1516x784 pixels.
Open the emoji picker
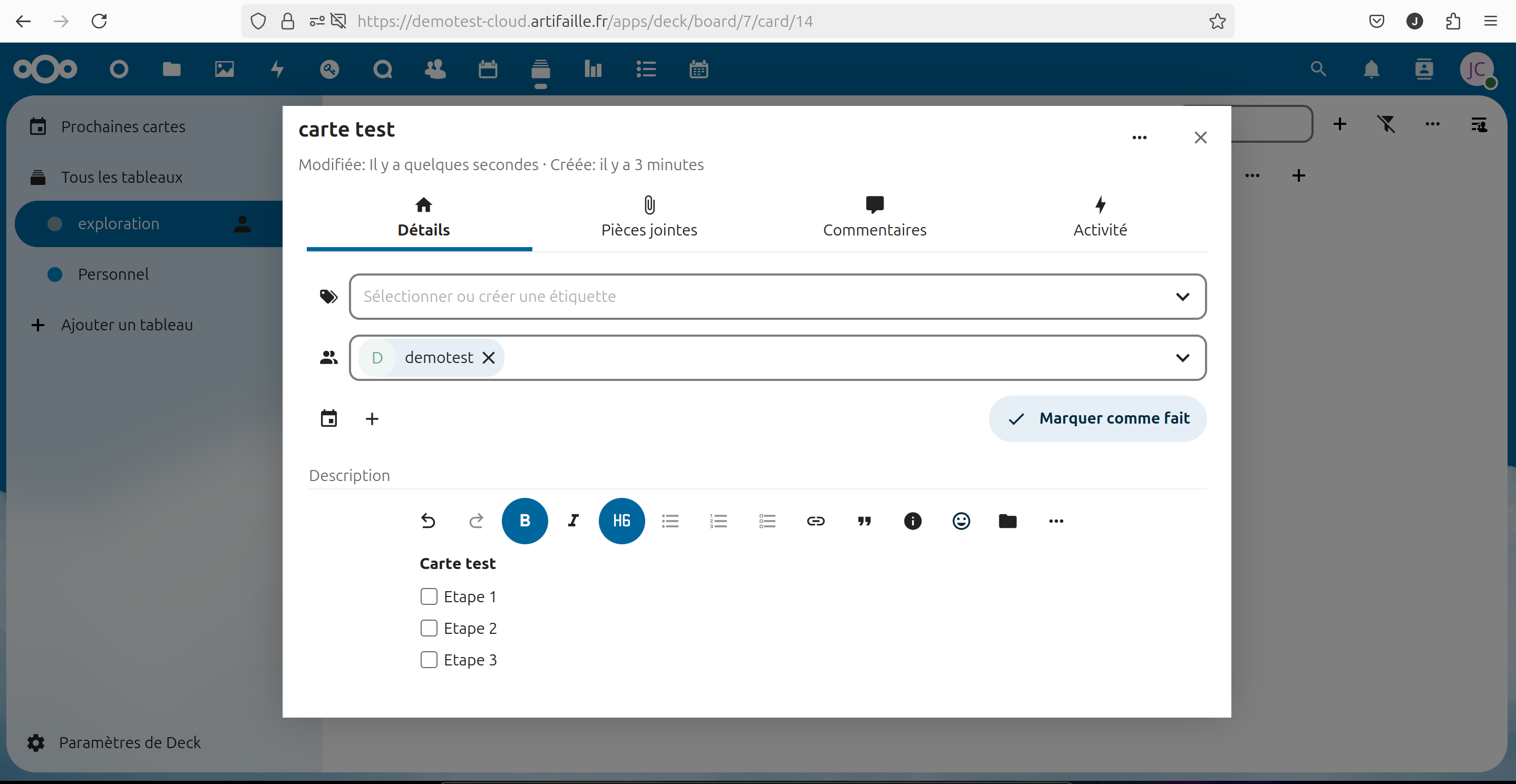(961, 521)
